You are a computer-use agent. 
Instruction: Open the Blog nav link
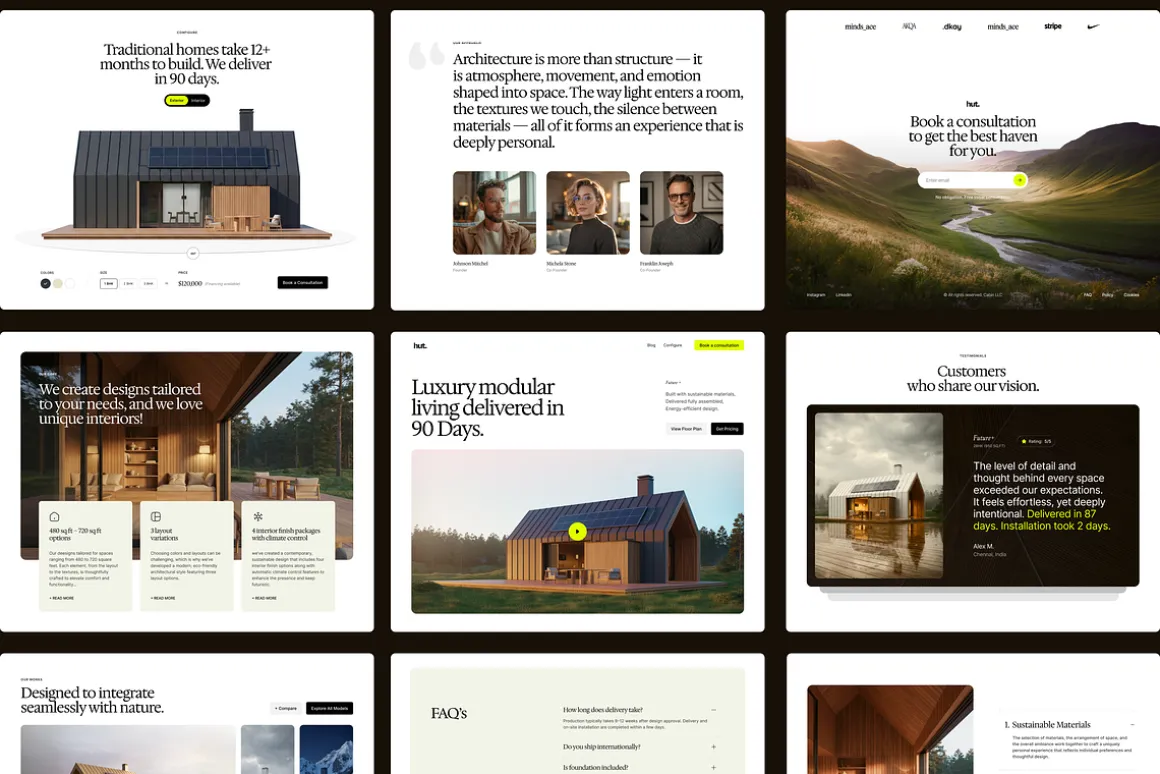[651, 346]
